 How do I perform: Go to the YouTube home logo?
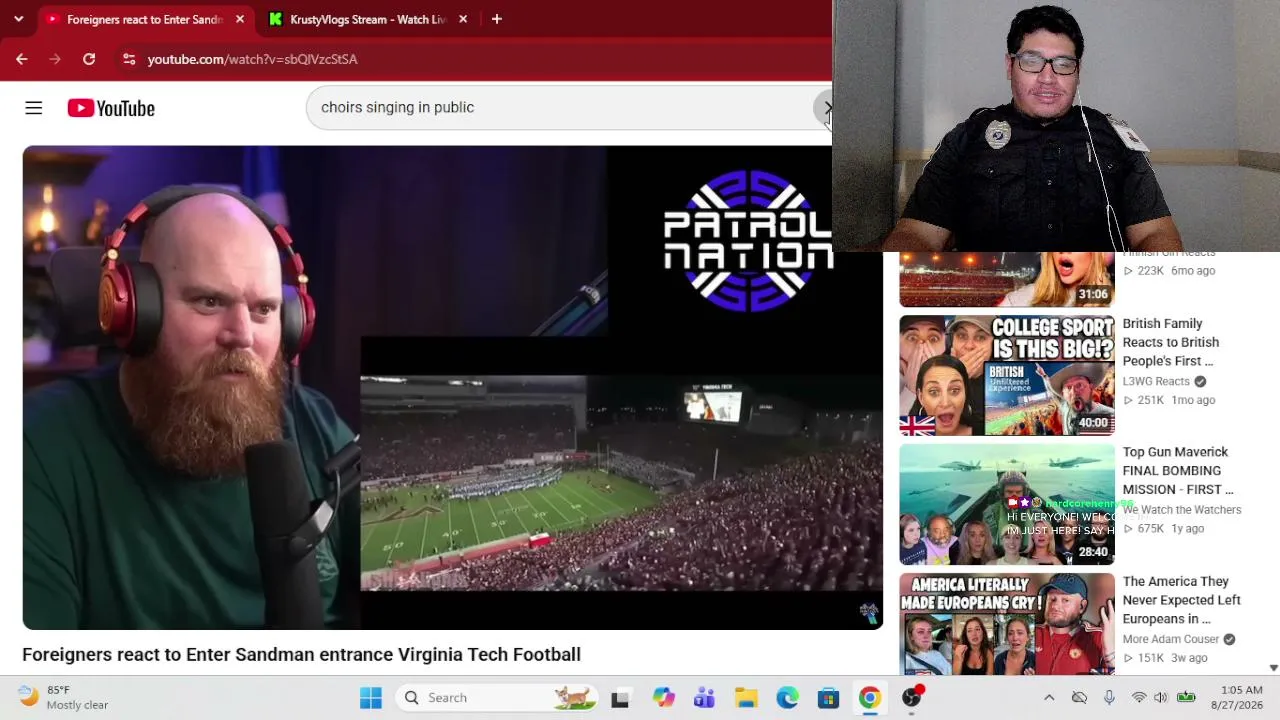111,108
